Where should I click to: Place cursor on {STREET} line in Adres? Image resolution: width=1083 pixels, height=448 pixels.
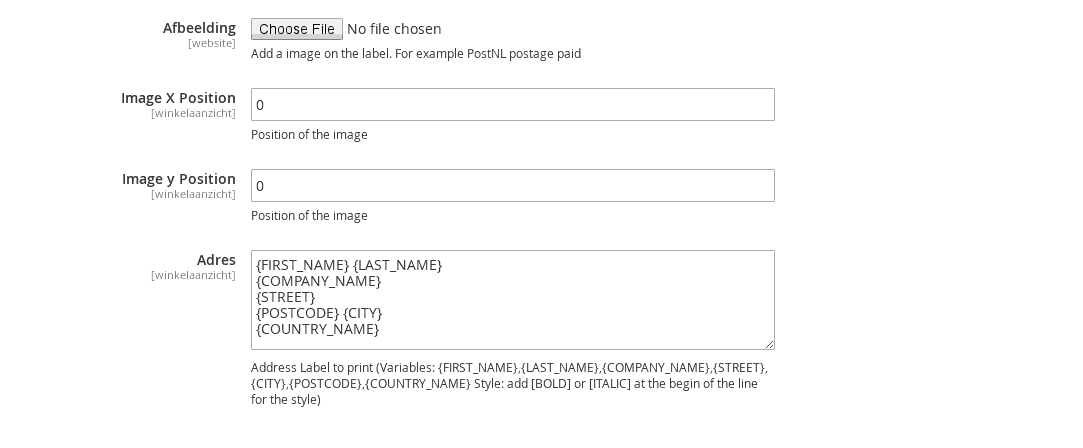click(285, 297)
